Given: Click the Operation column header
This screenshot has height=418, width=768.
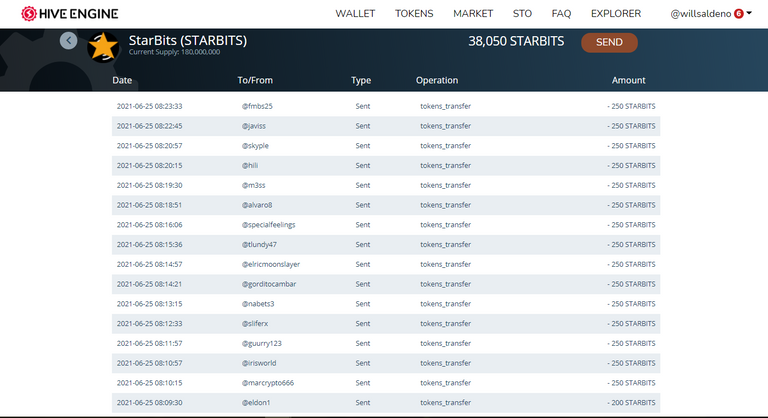Looking at the screenshot, I should [x=437, y=80].
